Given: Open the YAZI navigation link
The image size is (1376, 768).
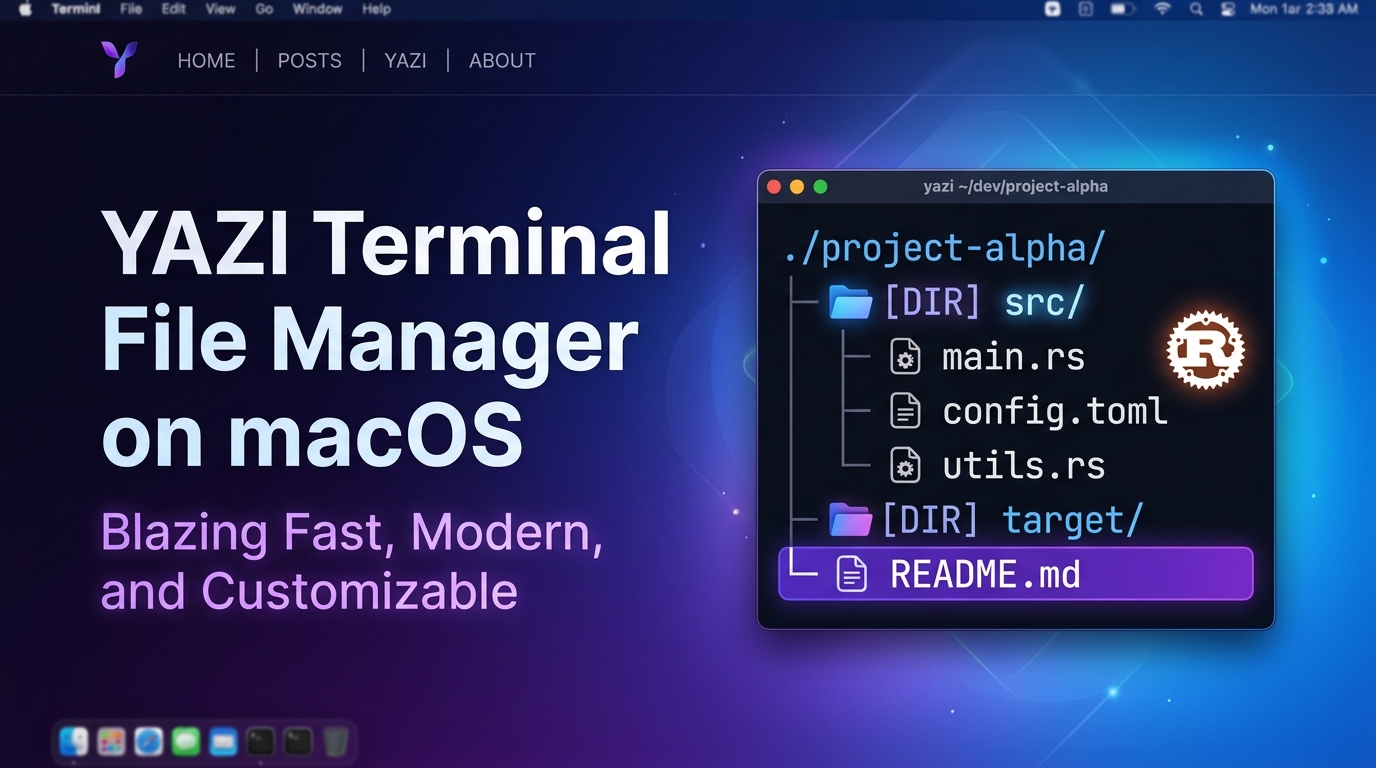Looking at the screenshot, I should point(405,61).
